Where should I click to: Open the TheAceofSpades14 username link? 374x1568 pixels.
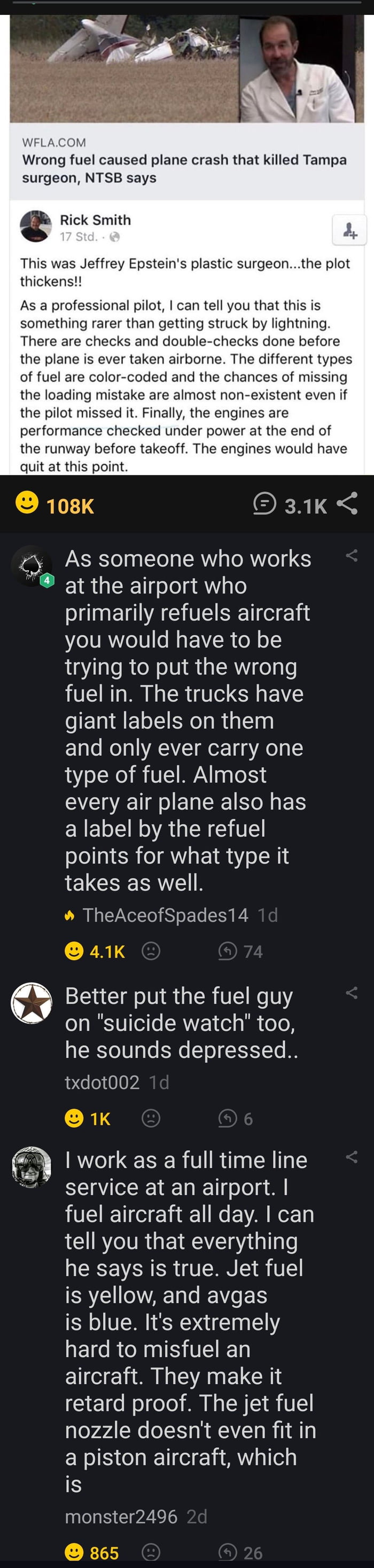point(165,915)
